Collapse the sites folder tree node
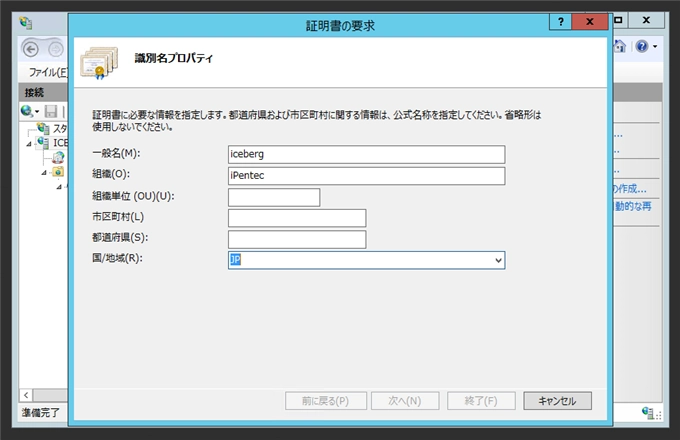The height and width of the screenshot is (440, 680). pyautogui.click(x=44, y=173)
